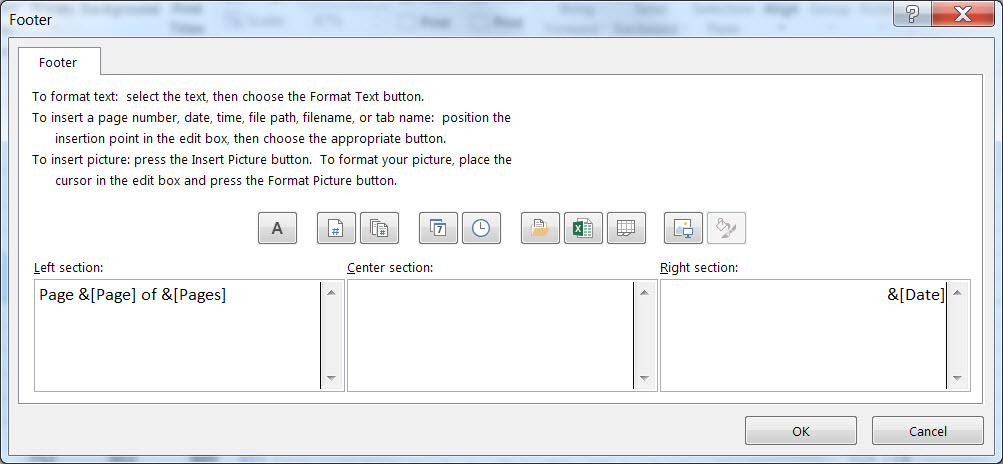Open the Format Text button
Screen dimensions: 1003x464
click(x=277, y=228)
